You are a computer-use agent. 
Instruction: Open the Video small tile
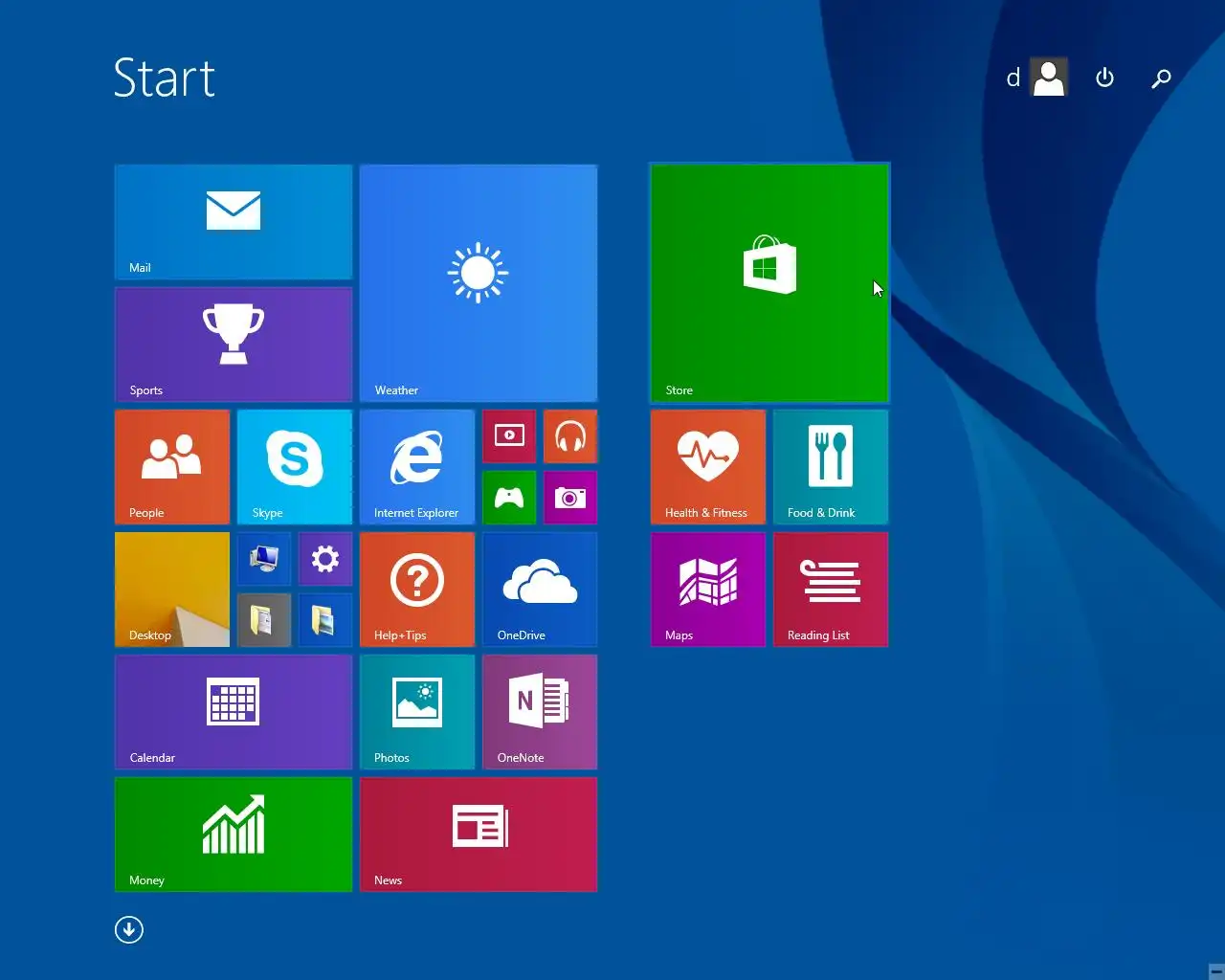509,436
